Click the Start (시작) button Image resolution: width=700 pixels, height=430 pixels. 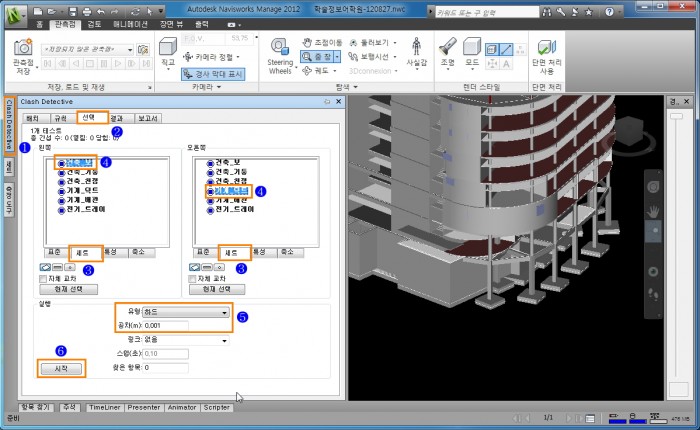pos(61,368)
